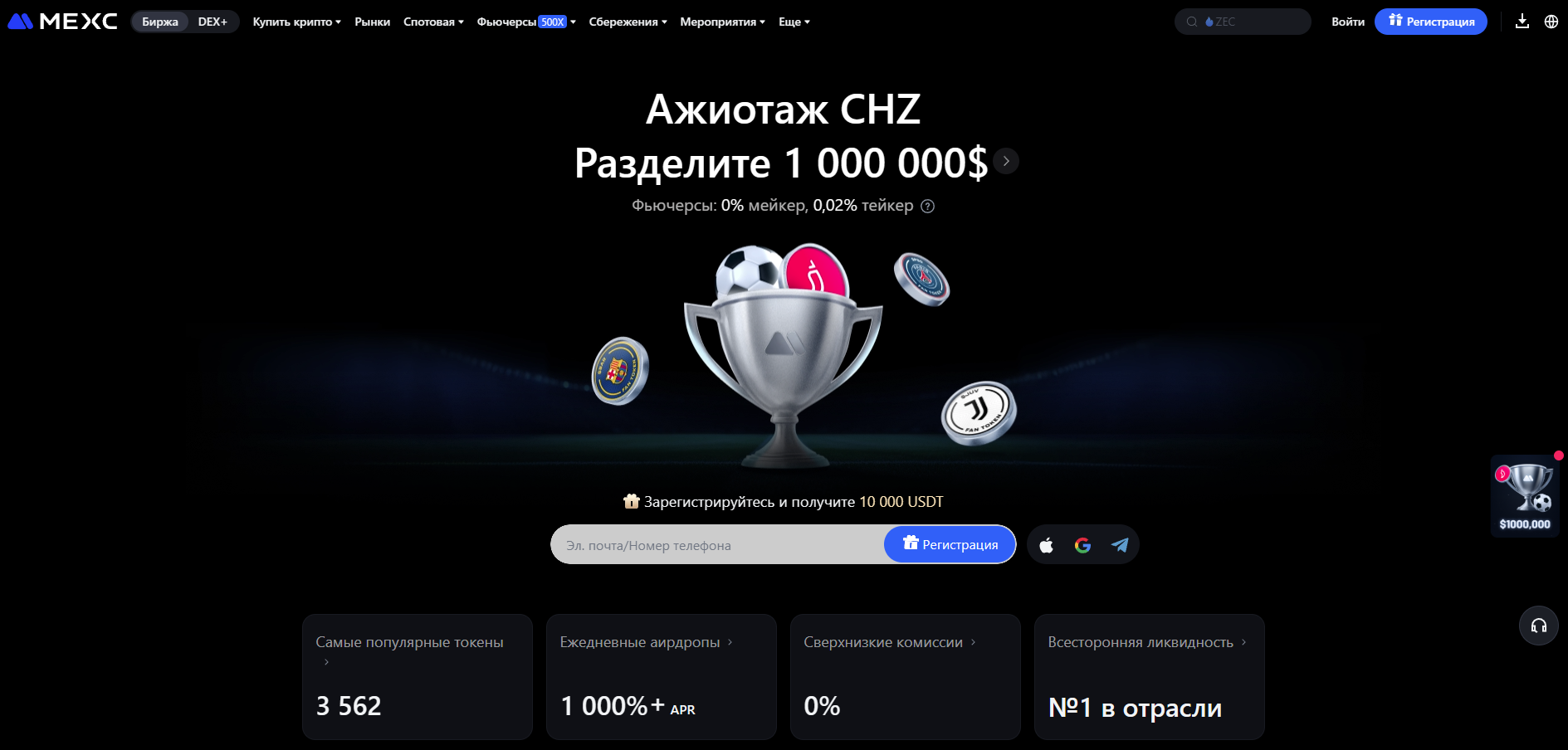The width and height of the screenshot is (1568, 750).
Task: Sign up with Google icon
Action: (x=1082, y=545)
